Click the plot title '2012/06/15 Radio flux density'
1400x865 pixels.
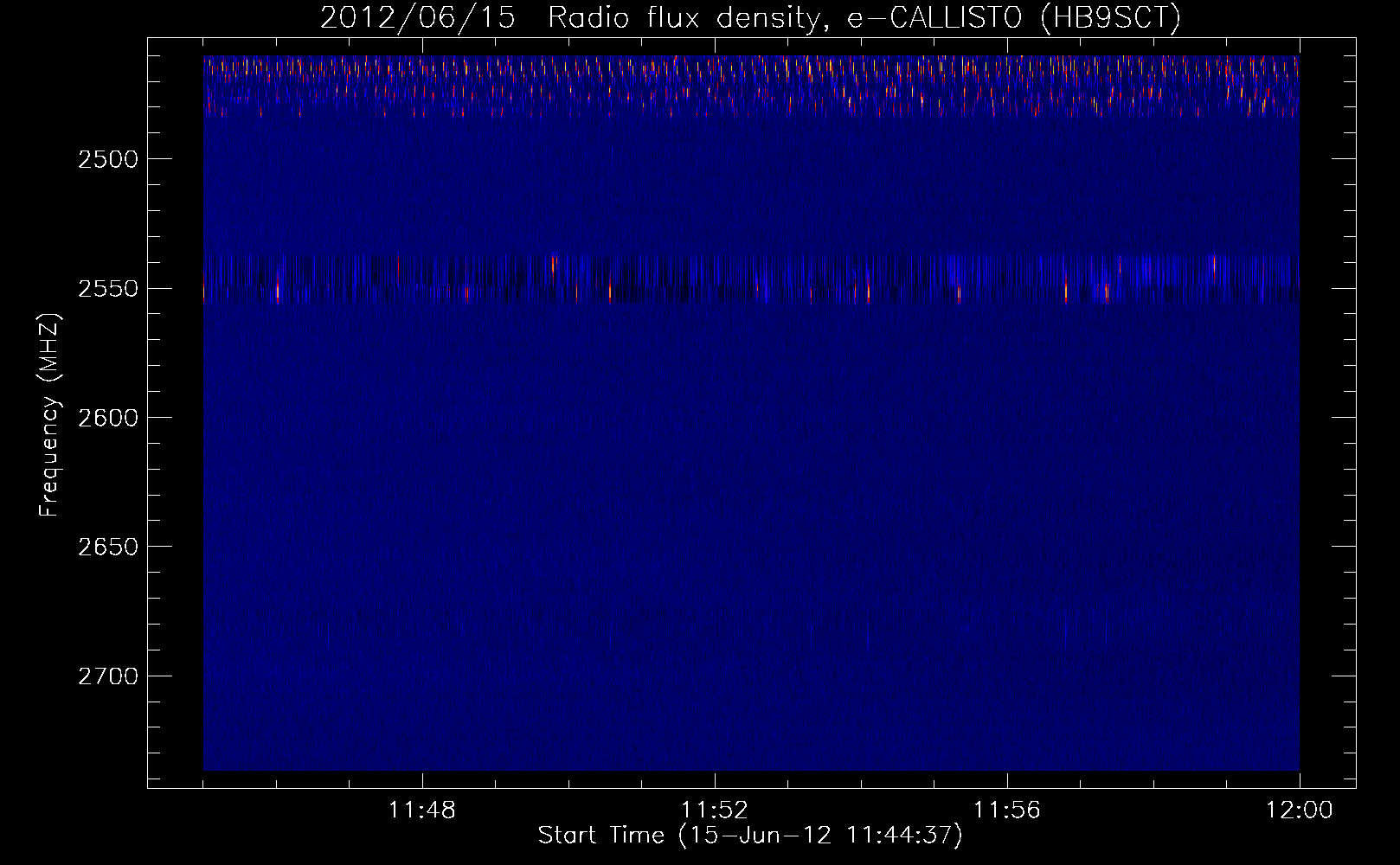750,18
